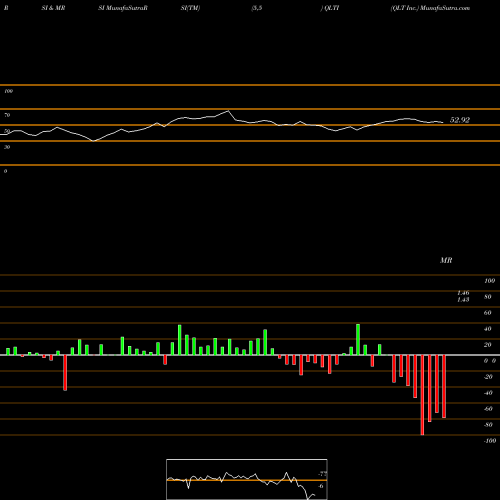Click the tallest red MR bar
Screen dimensions: 500x500
[x=422, y=395]
